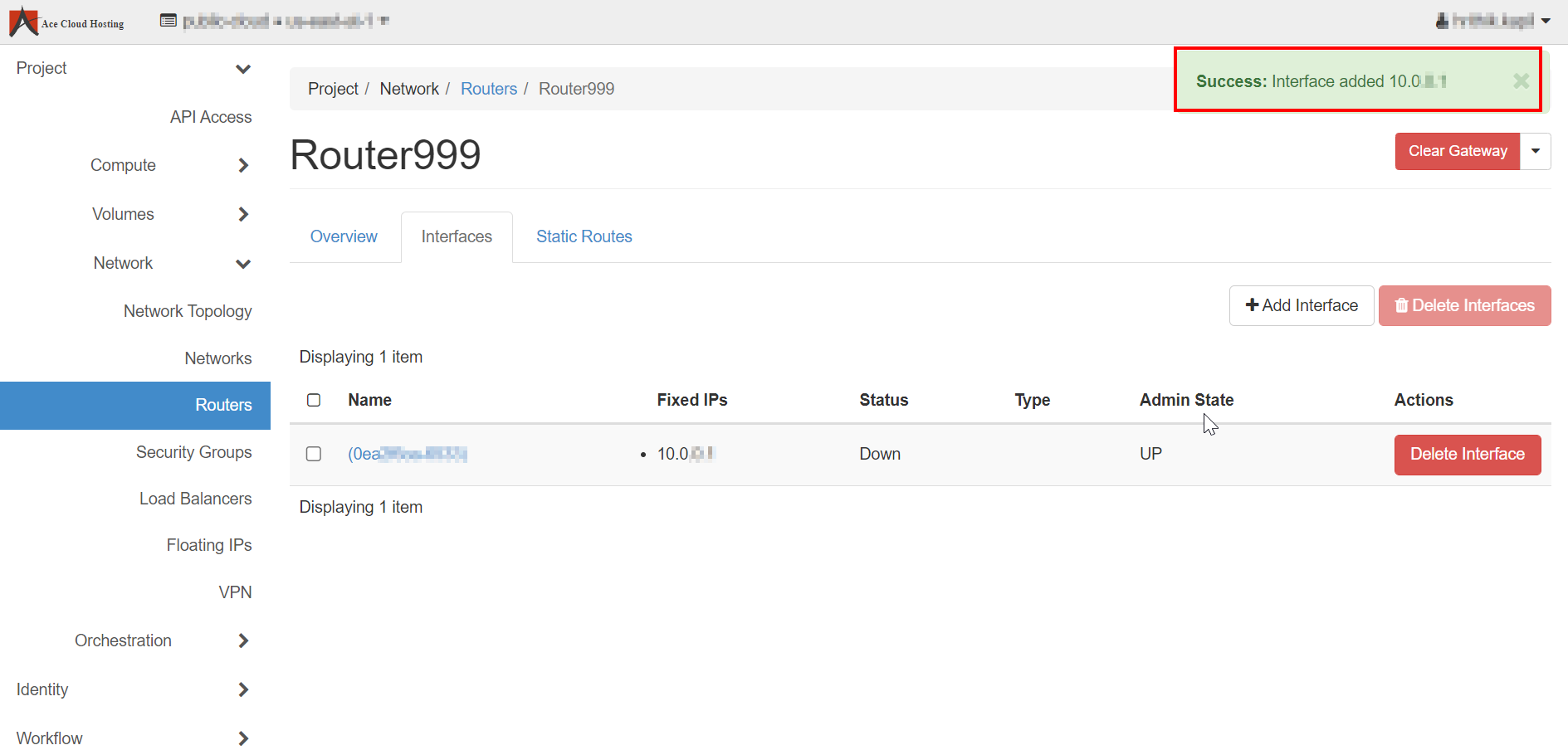The height and width of the screenshot is (750, 1568).
Task: Collapse the Project section chevron
Action: pos(243,69)
